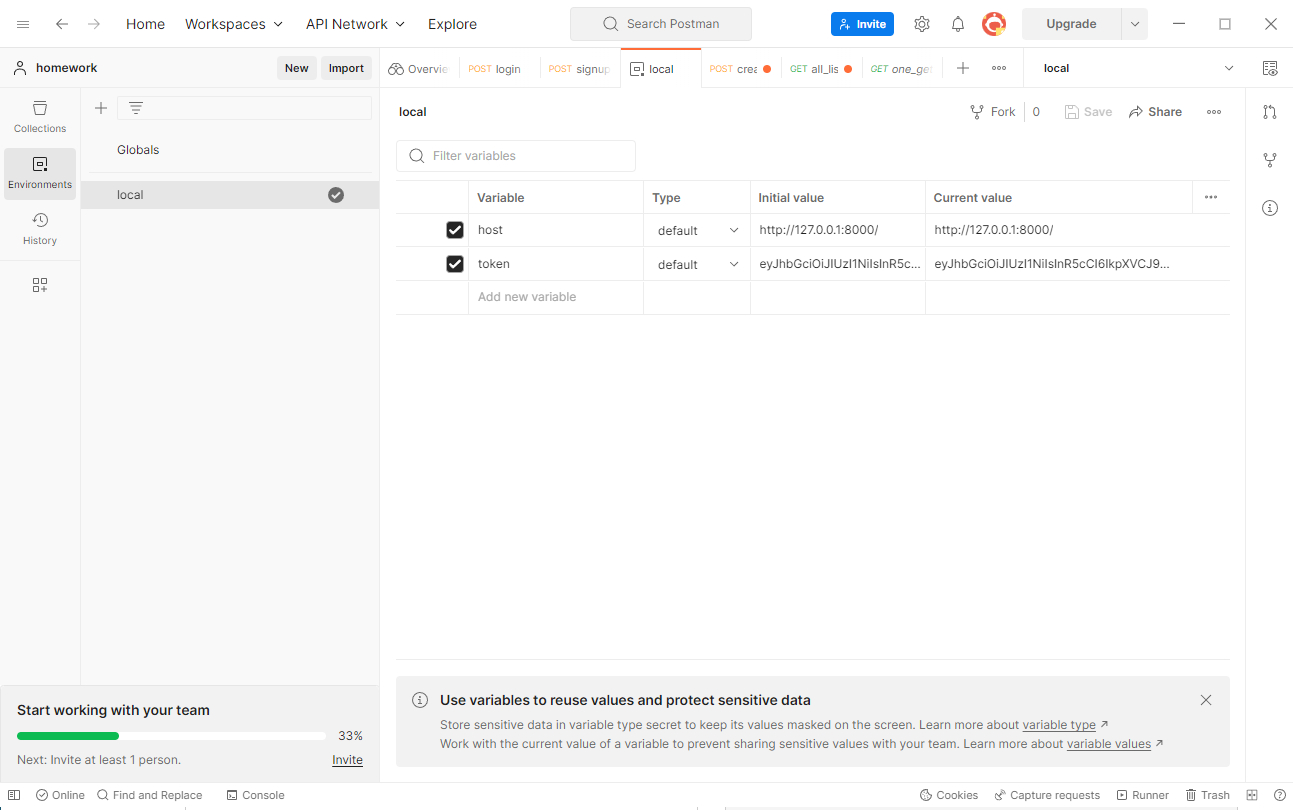This screenshot has height=810, width=1293.
Task: Open the variable table column options
Action: click(1211, 197)
